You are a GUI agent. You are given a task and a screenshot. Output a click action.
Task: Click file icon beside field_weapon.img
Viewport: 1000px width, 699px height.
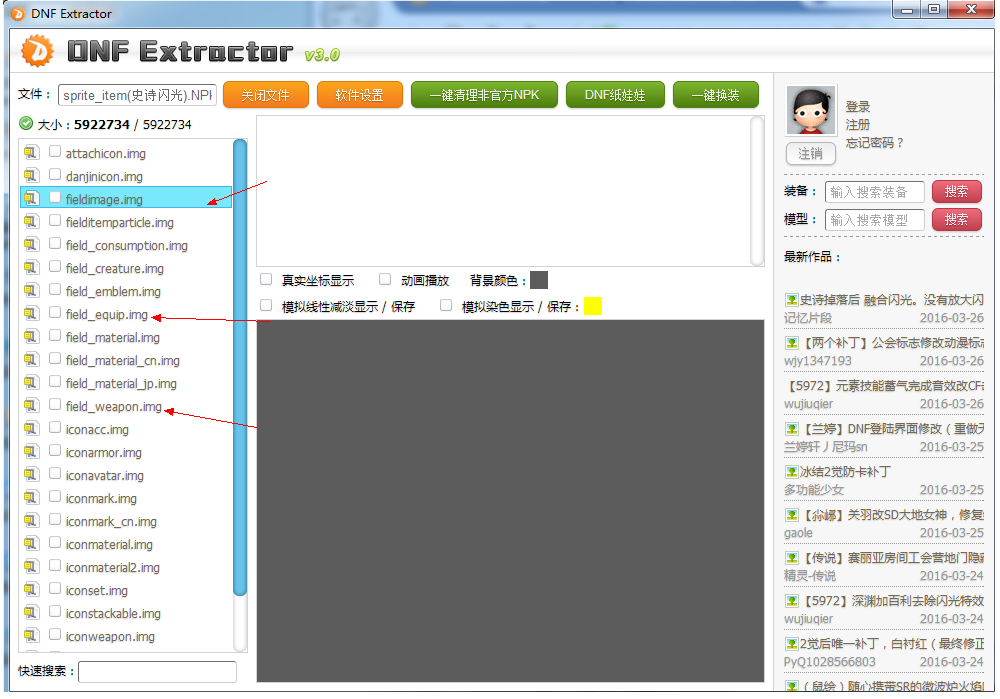click(x=31, y=406)
